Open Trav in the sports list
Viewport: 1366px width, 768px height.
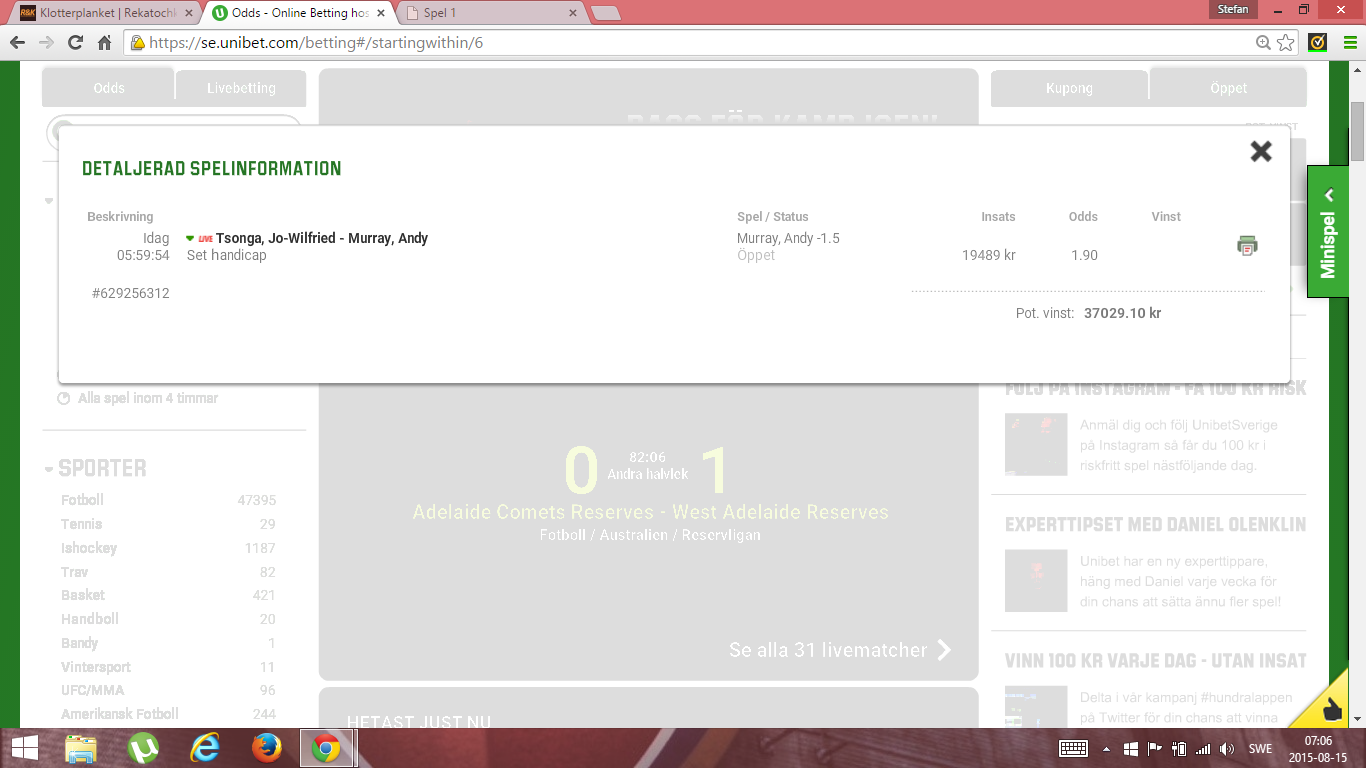point(75,572)
